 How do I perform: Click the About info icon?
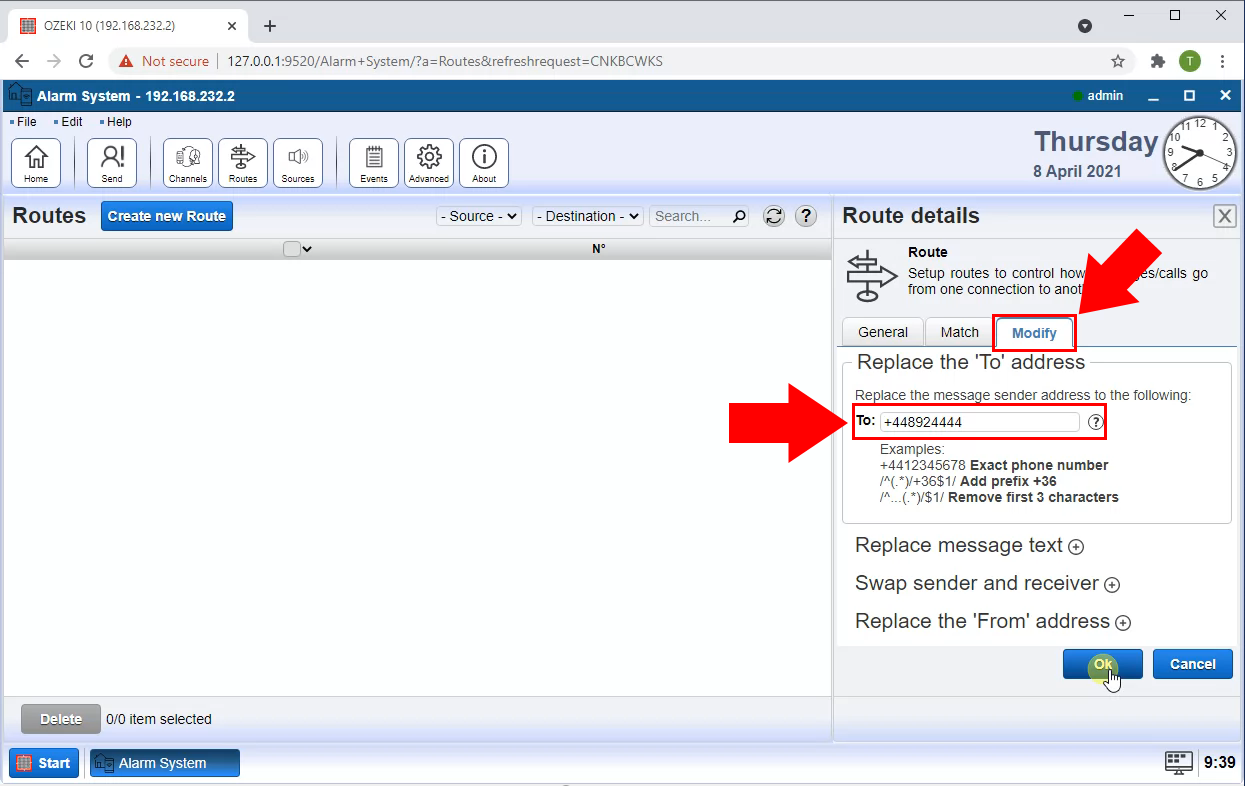tap(484, 162)
